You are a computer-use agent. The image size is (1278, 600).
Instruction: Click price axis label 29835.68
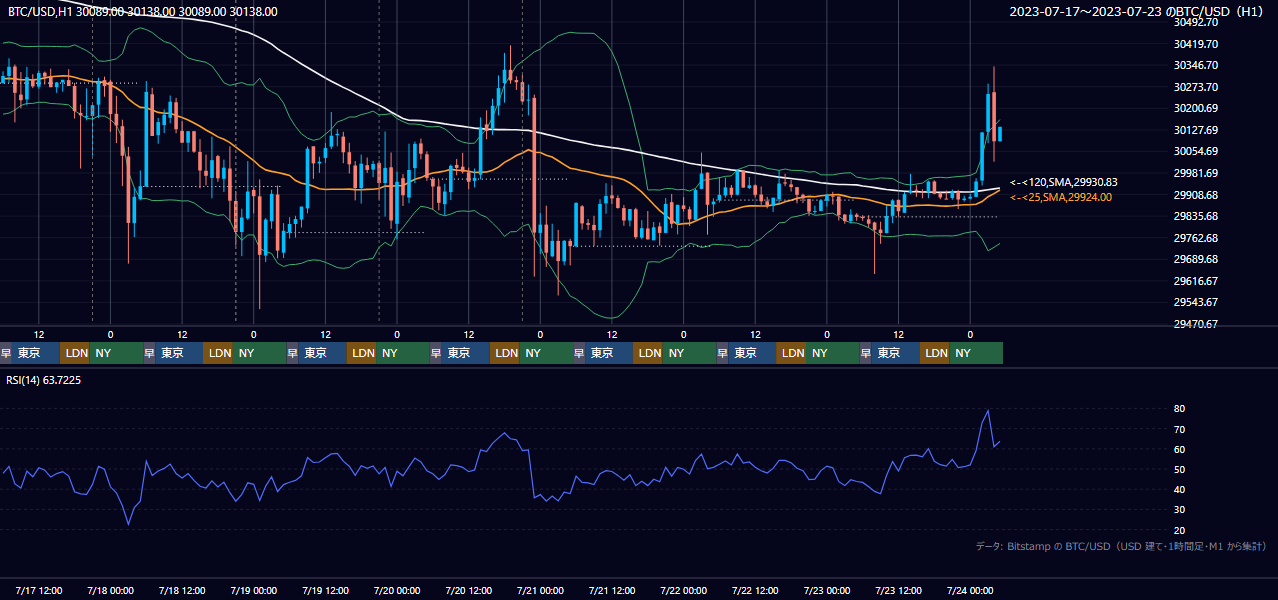point(1195,216)
